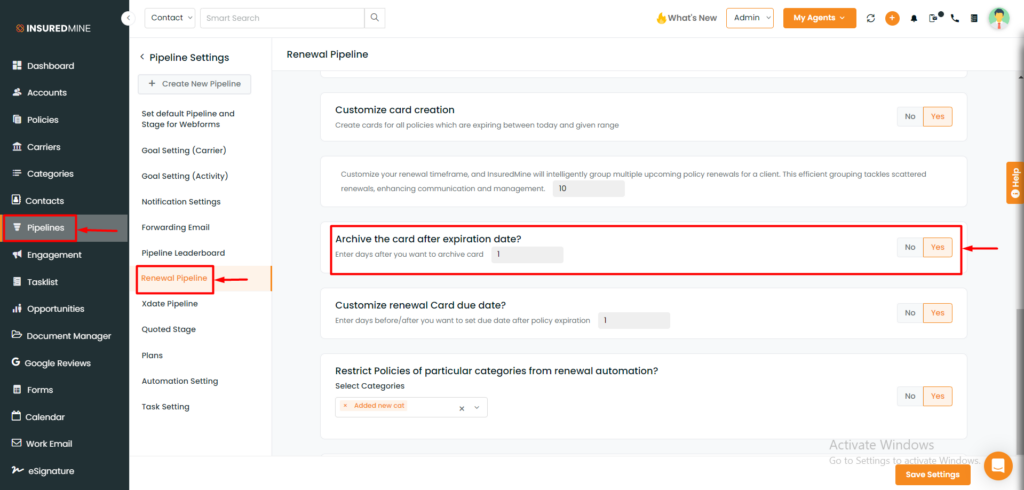Open the notifications bell icon

point(914,18)
